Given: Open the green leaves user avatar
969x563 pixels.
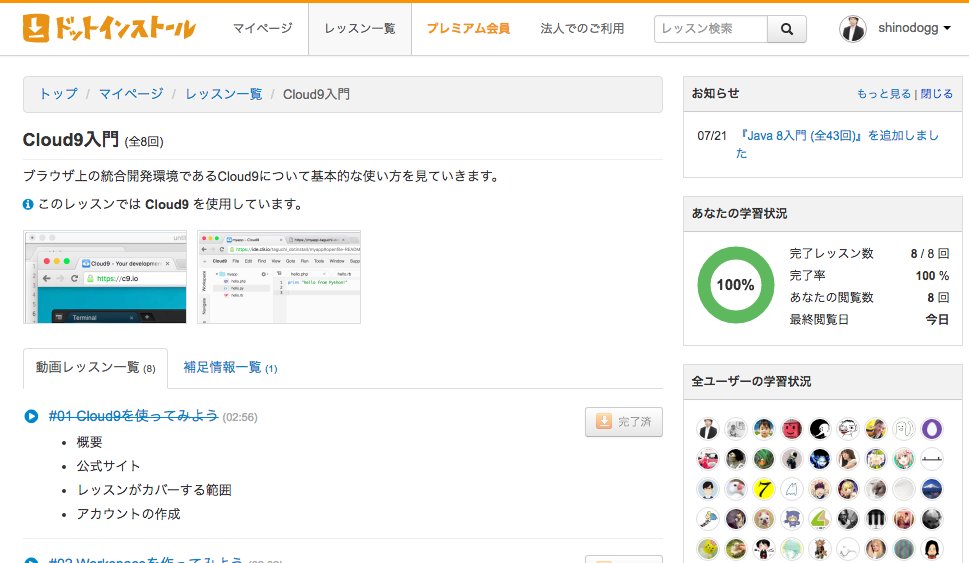Looking at the screenshot, I should click(x=764, y=459).
